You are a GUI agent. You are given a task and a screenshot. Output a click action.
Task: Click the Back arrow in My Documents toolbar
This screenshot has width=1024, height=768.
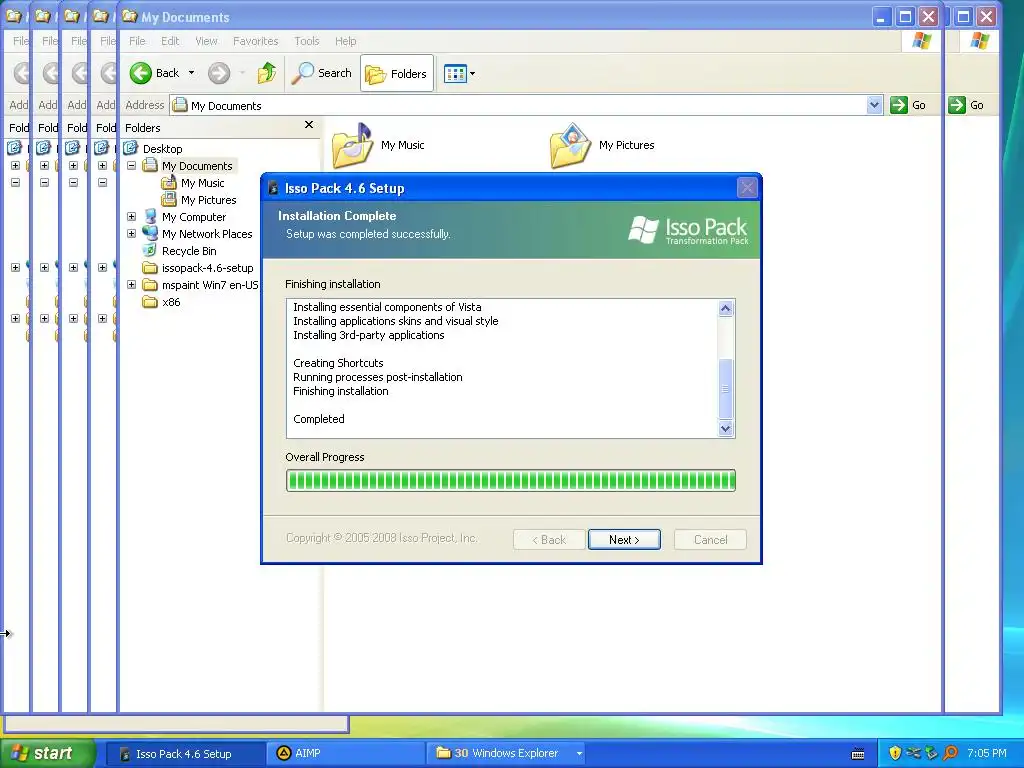coord(140,73)
